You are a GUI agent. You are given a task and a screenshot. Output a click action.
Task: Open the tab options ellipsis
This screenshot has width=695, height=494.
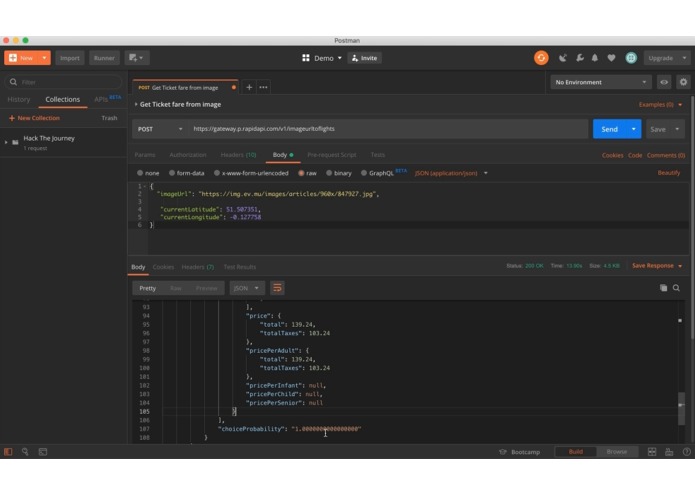tap(263, 87)
